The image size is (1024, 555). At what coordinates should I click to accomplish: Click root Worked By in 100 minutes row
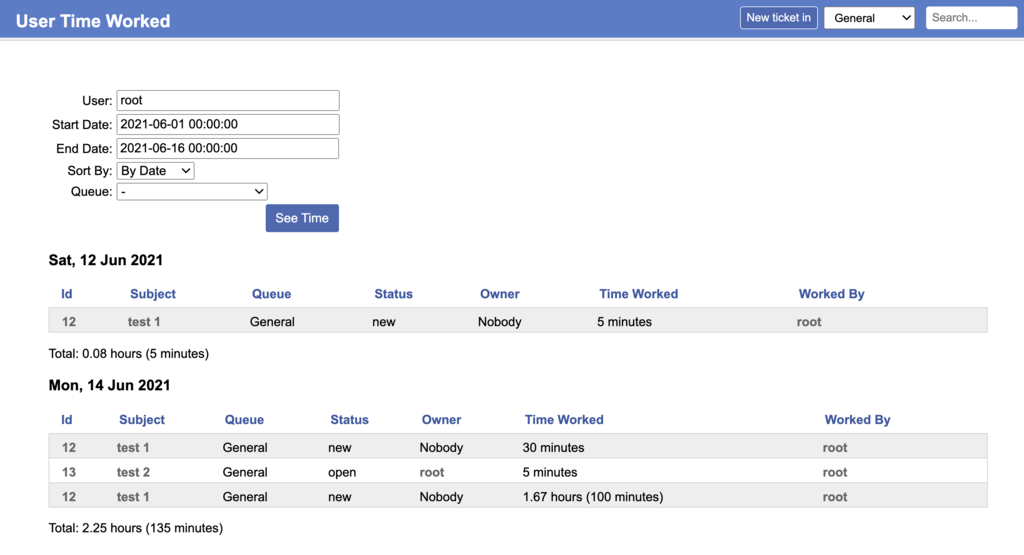coord(835,497)
